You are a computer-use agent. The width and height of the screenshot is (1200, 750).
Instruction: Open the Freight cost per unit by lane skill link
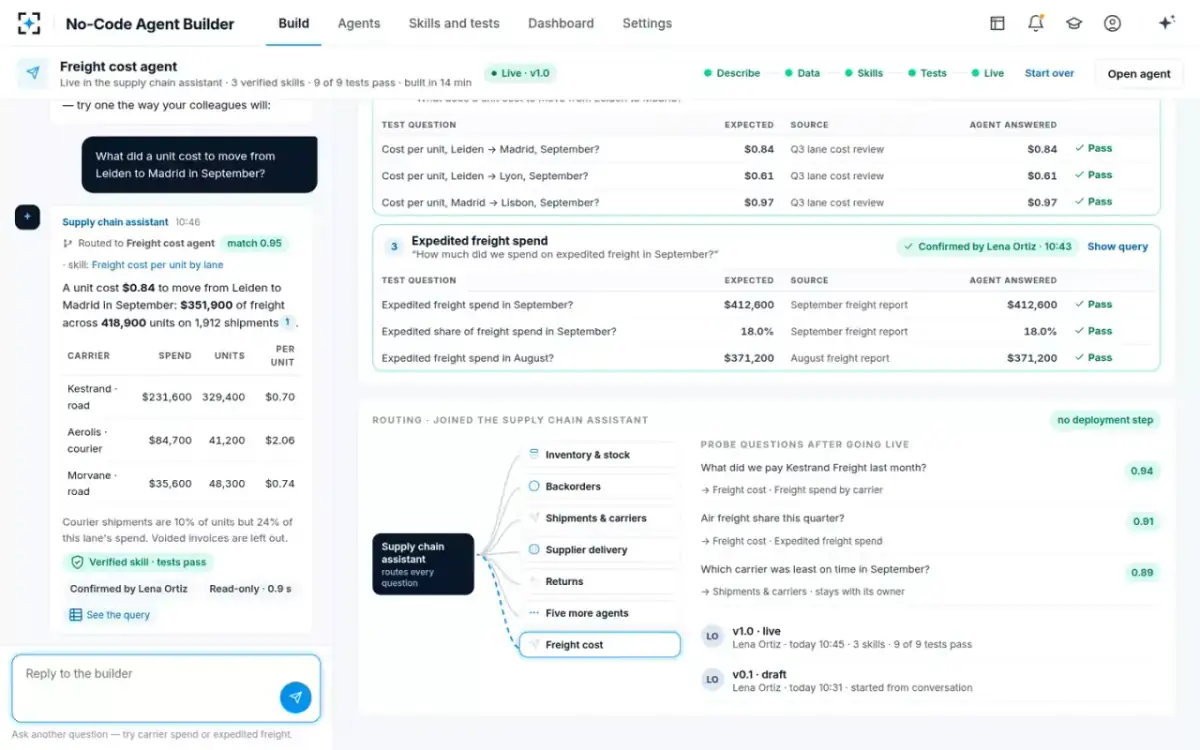tap(157, 265)
